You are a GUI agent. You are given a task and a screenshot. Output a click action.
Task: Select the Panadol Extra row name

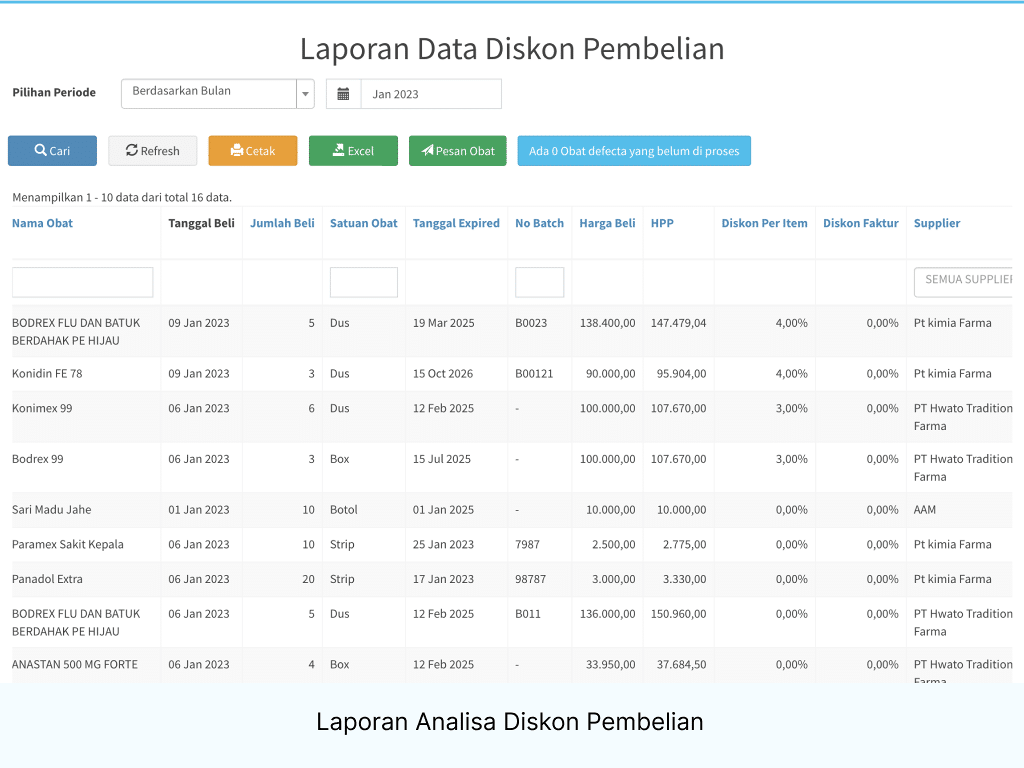pos(47,579)
